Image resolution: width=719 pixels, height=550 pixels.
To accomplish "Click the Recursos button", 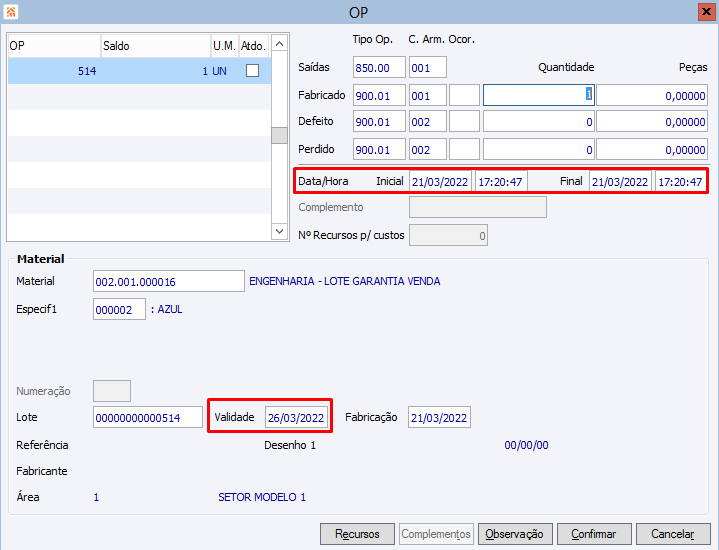I will click(357, 534).
